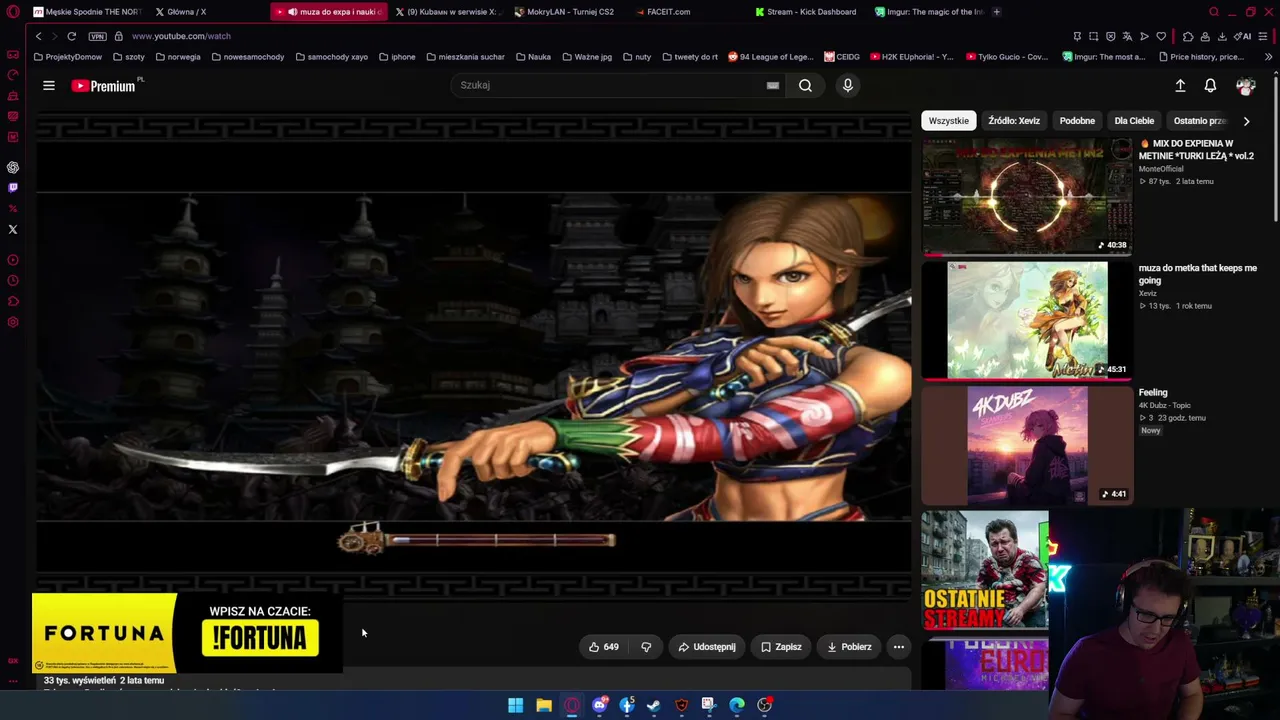Open the Opera main menu logo

tap(13, 12)
